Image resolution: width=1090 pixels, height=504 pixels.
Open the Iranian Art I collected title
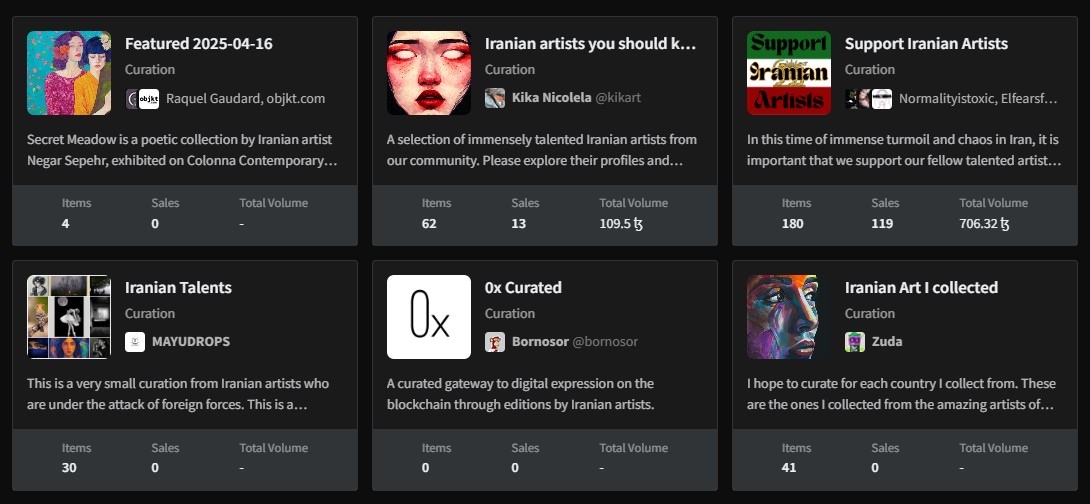tap(921, 288)
